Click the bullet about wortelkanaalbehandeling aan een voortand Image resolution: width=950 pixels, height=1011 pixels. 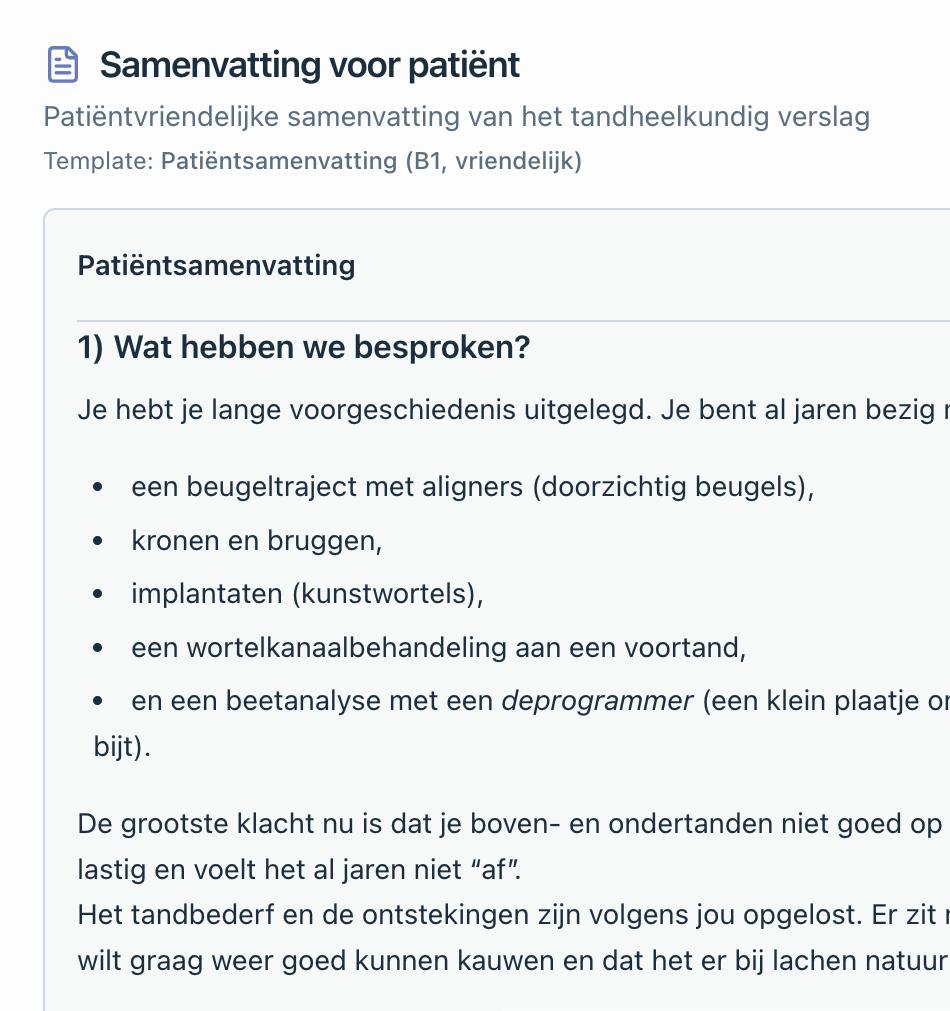tap(439, 647)
